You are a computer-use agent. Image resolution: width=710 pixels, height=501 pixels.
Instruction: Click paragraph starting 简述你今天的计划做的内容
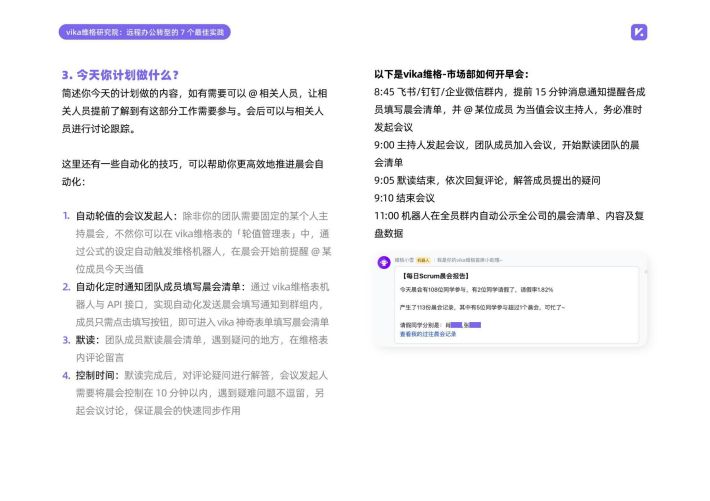pos(194,111)
